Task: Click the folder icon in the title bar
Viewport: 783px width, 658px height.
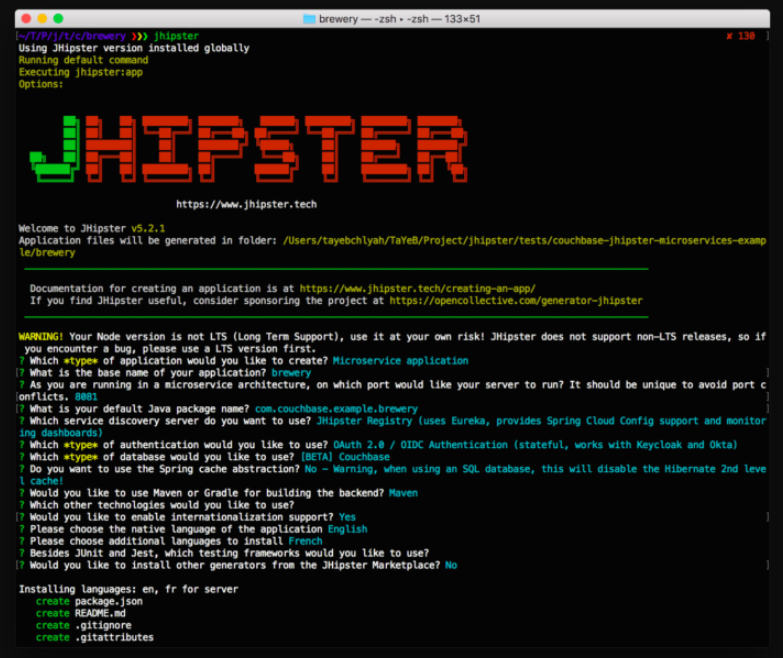Action: 309,18
